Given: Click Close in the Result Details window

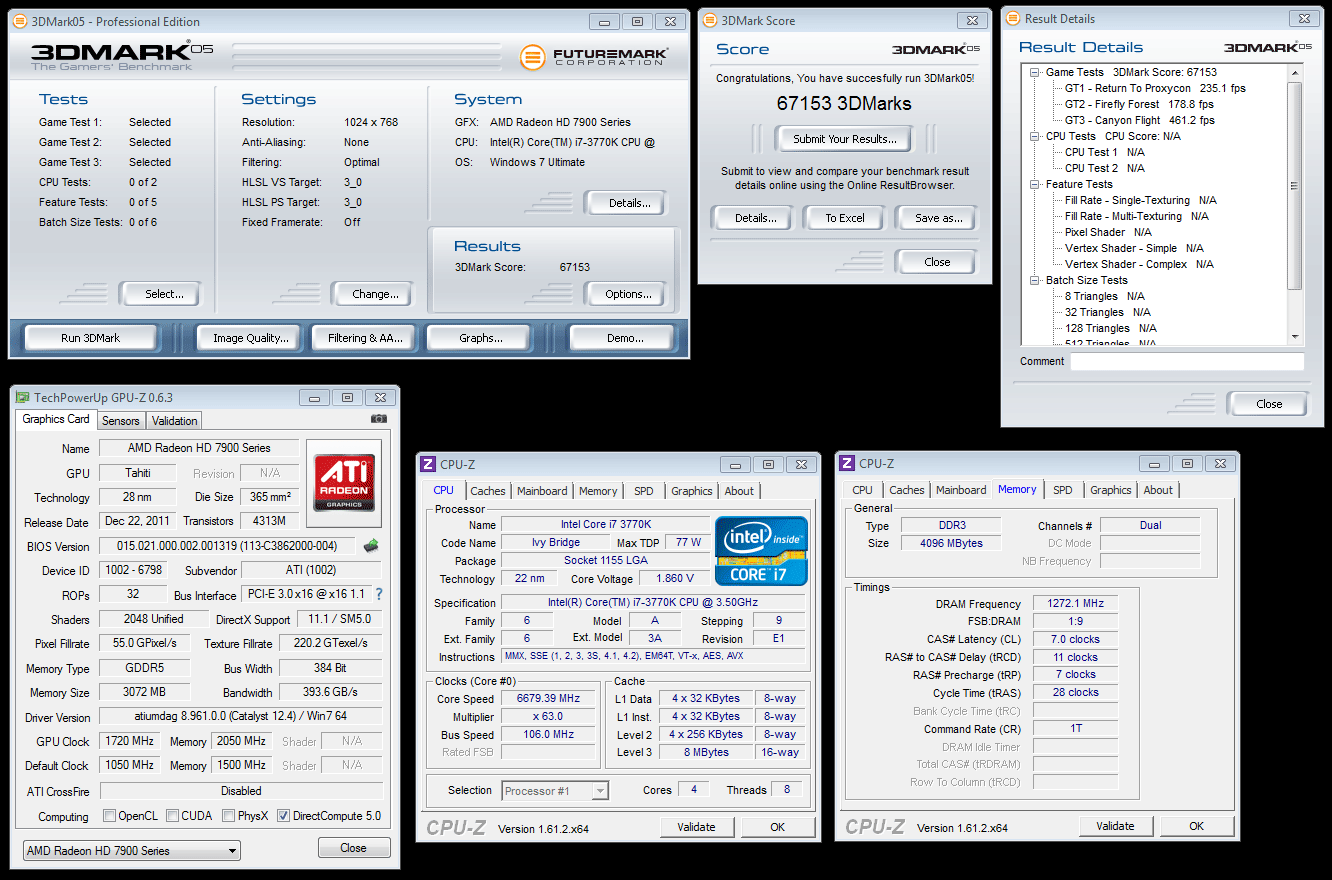Looking at the screenshot, I should click(x=1269, y=404).
